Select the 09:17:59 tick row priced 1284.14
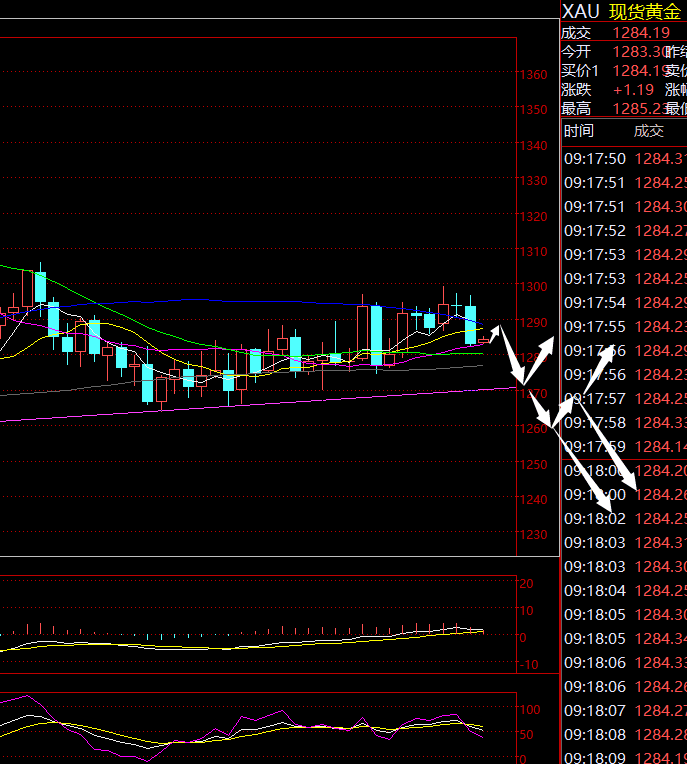The width and height of the screenshot is (687, 764). point(624,447)
